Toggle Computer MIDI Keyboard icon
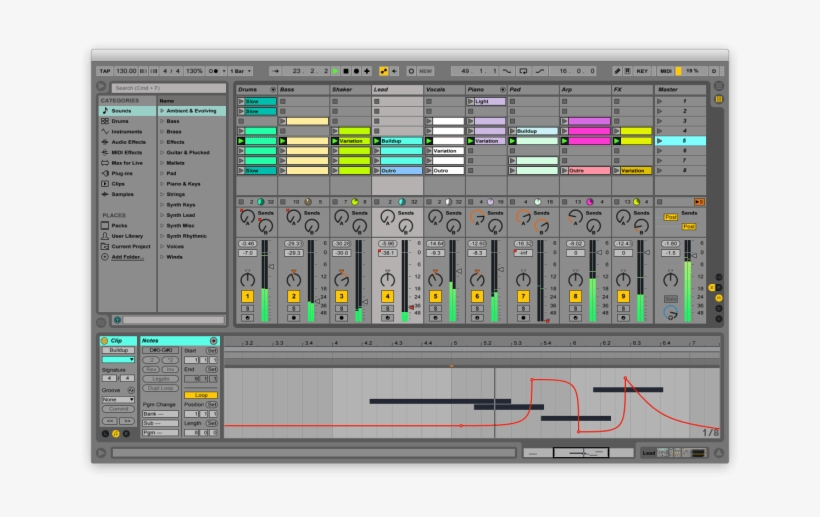The width and height of the screenshot is (820, 517). (x=627, y=71)
